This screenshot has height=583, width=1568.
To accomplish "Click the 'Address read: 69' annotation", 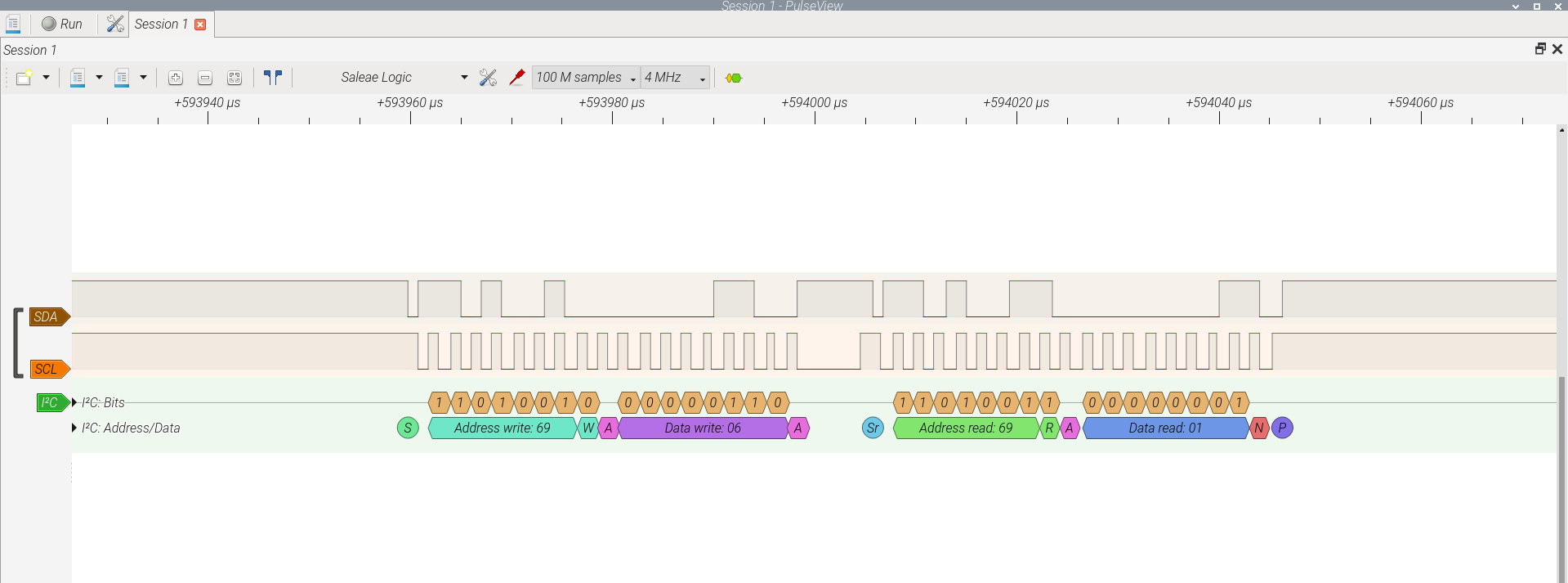I will pos(966,428).
